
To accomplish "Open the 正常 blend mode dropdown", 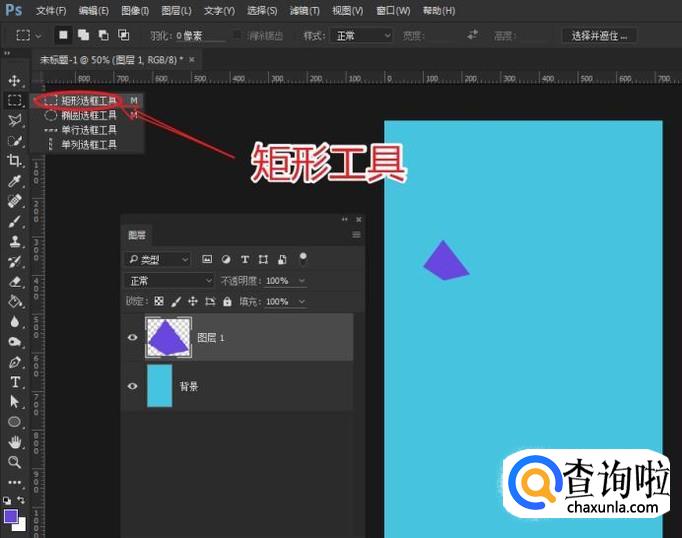I will (170, 281).
